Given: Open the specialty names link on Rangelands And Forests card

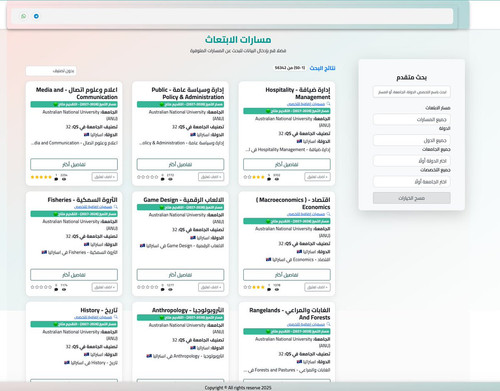Looking at the screenshot, I should click(x=306, y=324).
